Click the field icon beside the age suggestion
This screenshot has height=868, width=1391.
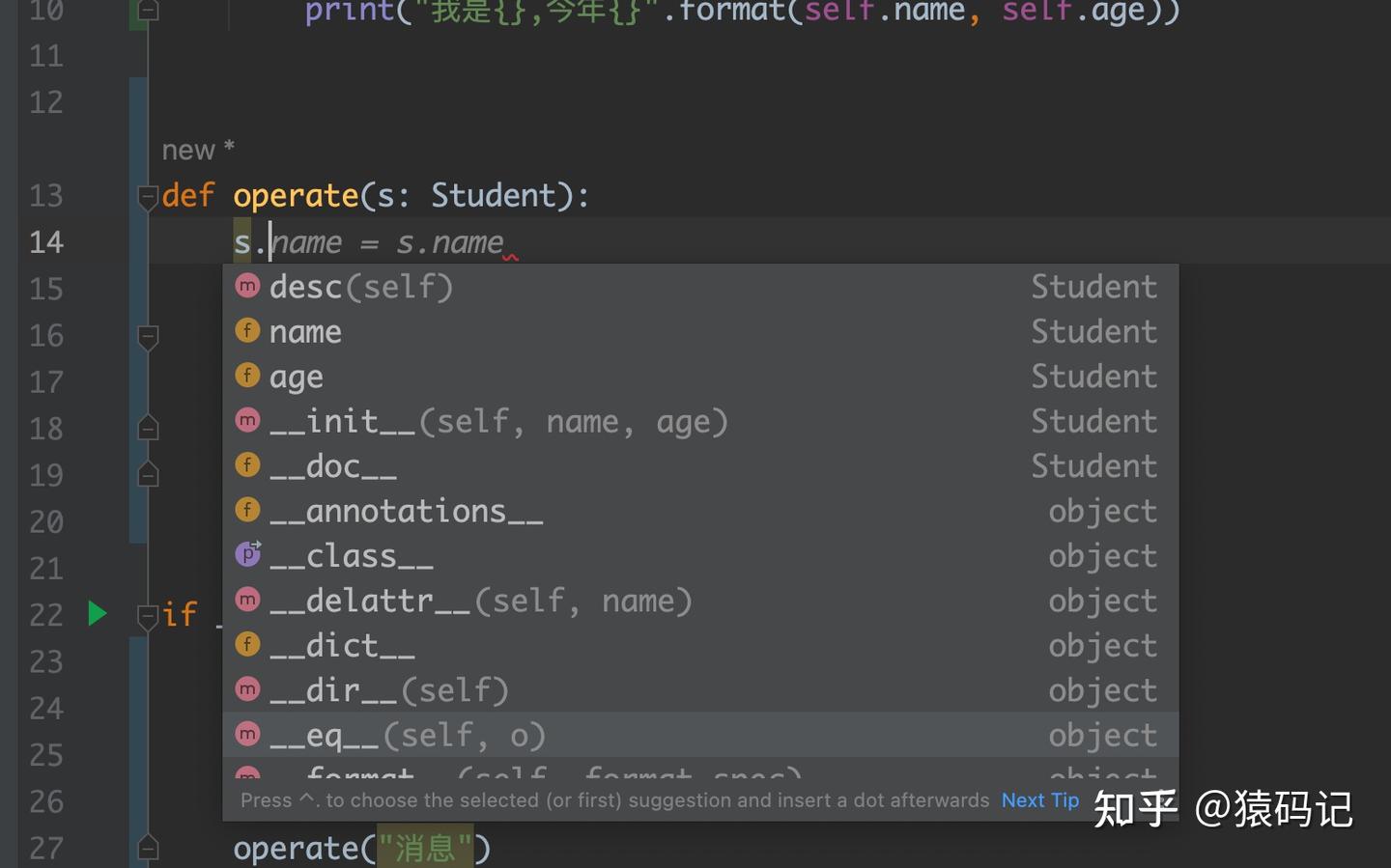247,375
